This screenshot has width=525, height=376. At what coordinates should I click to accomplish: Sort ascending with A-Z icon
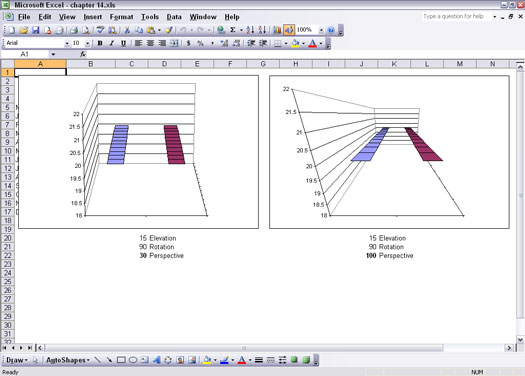pos(250,30)
